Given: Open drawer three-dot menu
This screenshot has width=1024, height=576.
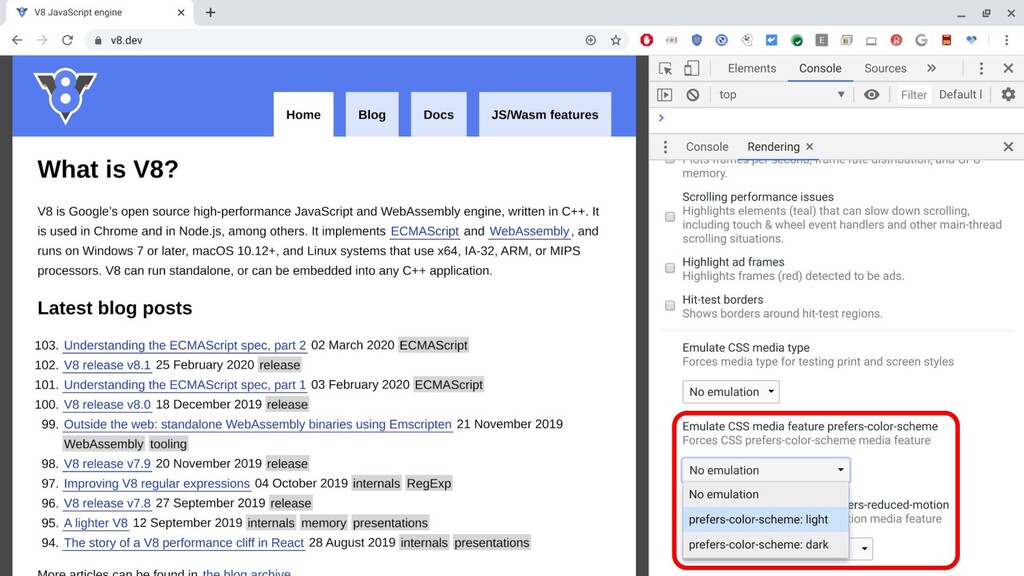Looking at the screenshot, I should 665,147.
